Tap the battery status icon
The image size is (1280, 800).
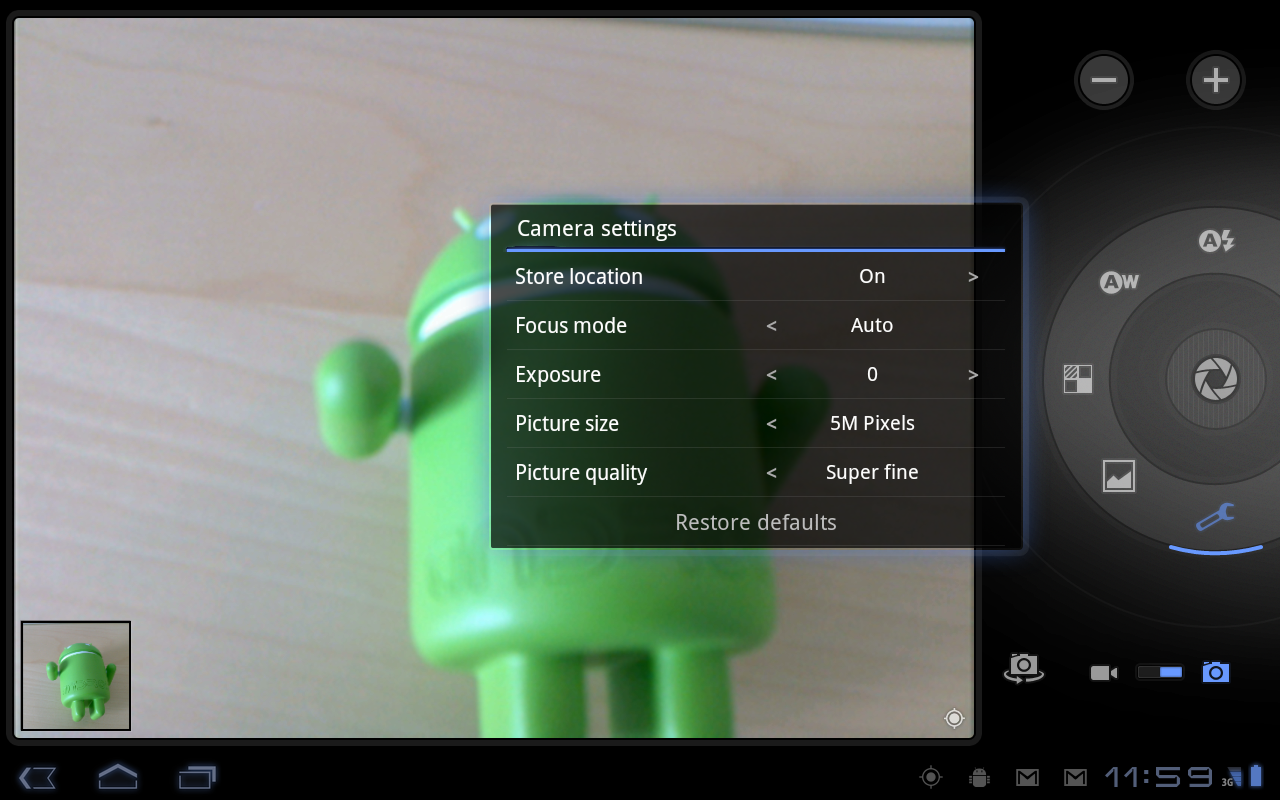click(1257, 776)
